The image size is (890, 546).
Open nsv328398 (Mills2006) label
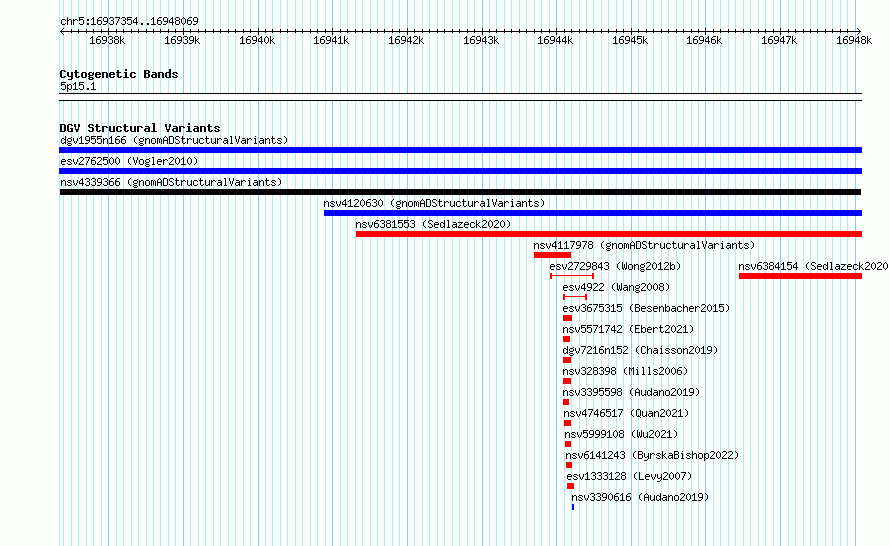pos(625,371)
